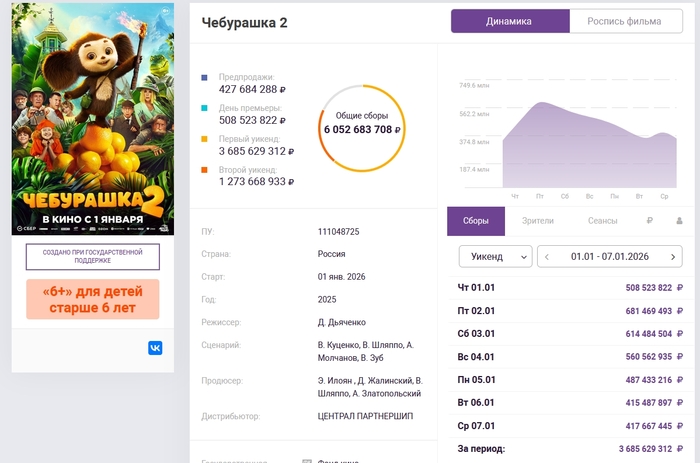The image size is (700, 463).
Task: Click the Сб 03.01 row
Action: click(x=570, y=334)
